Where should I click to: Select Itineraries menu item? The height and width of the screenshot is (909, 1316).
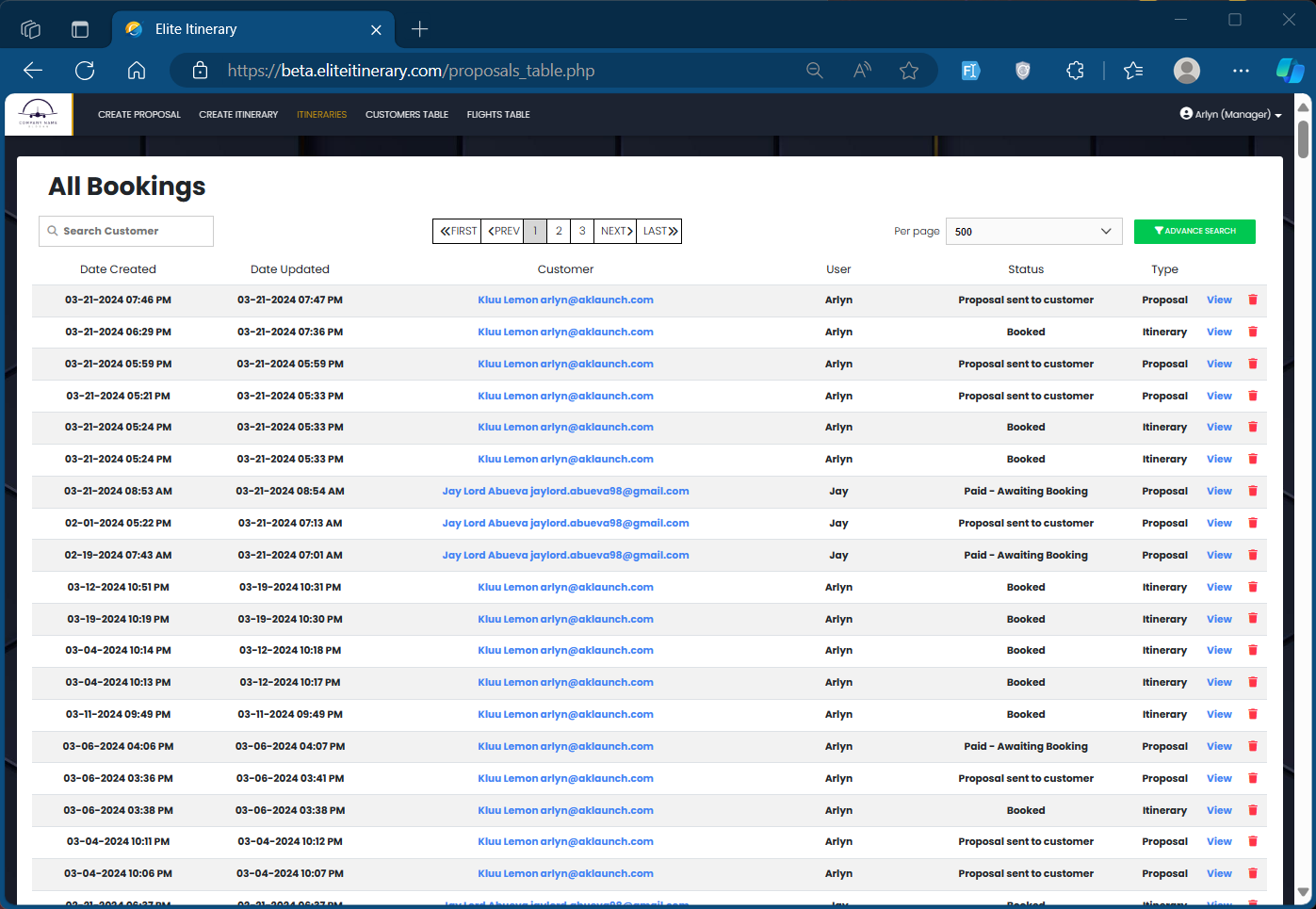pyautogui.click(x=321, y=115)
